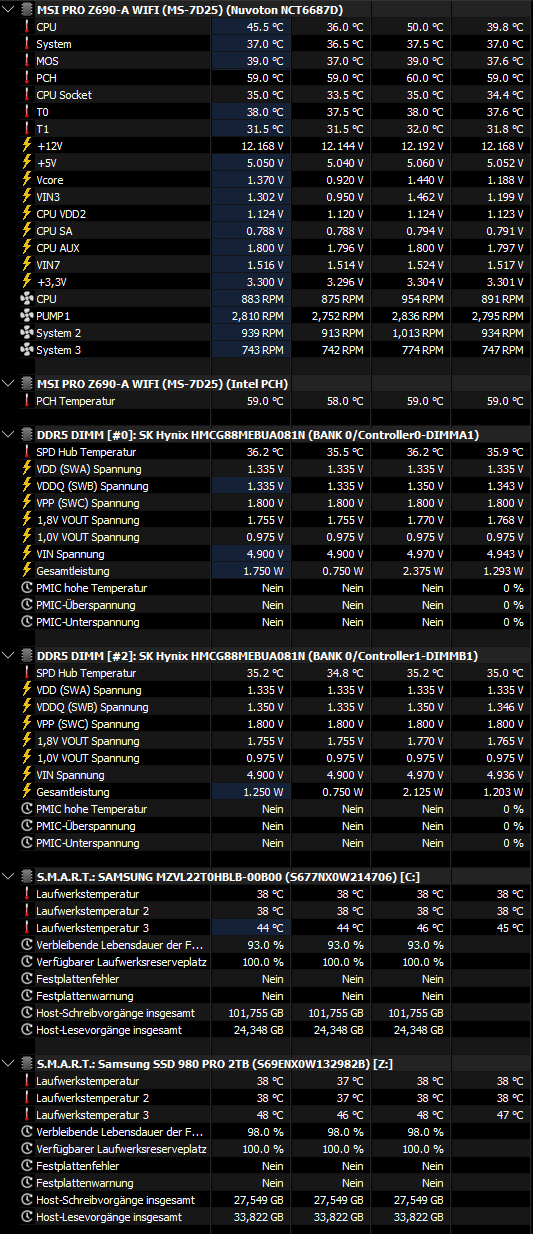Select the CPU VDD2 sensor label
This screenshot has height=1234, width=533.
click(x=61, y=214)
